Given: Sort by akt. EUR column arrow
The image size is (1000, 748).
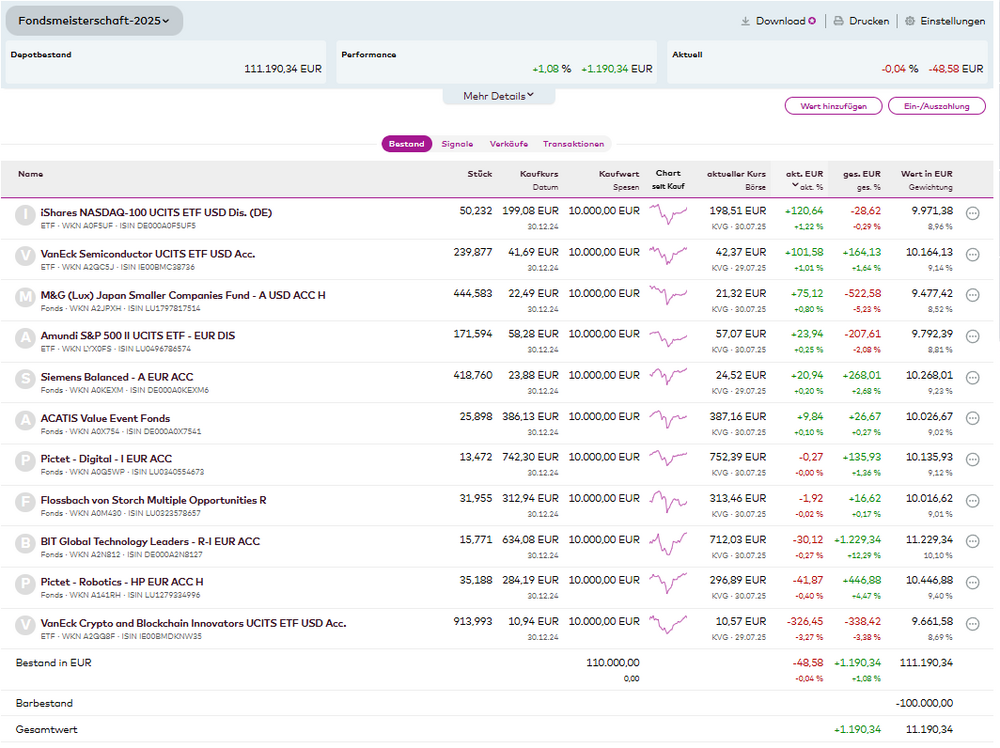Looking at the screenshot, I should (795, 186).
